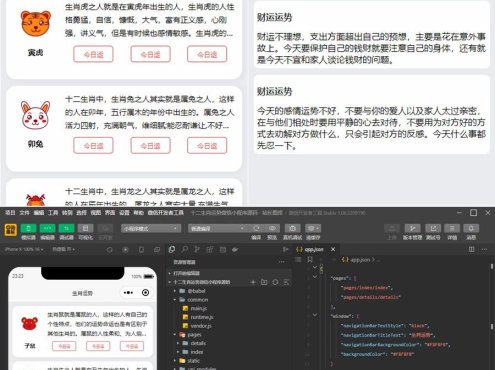Toggle the 可视化 visual panel button
The image size is (495, 370).
[x=85, y=228]
